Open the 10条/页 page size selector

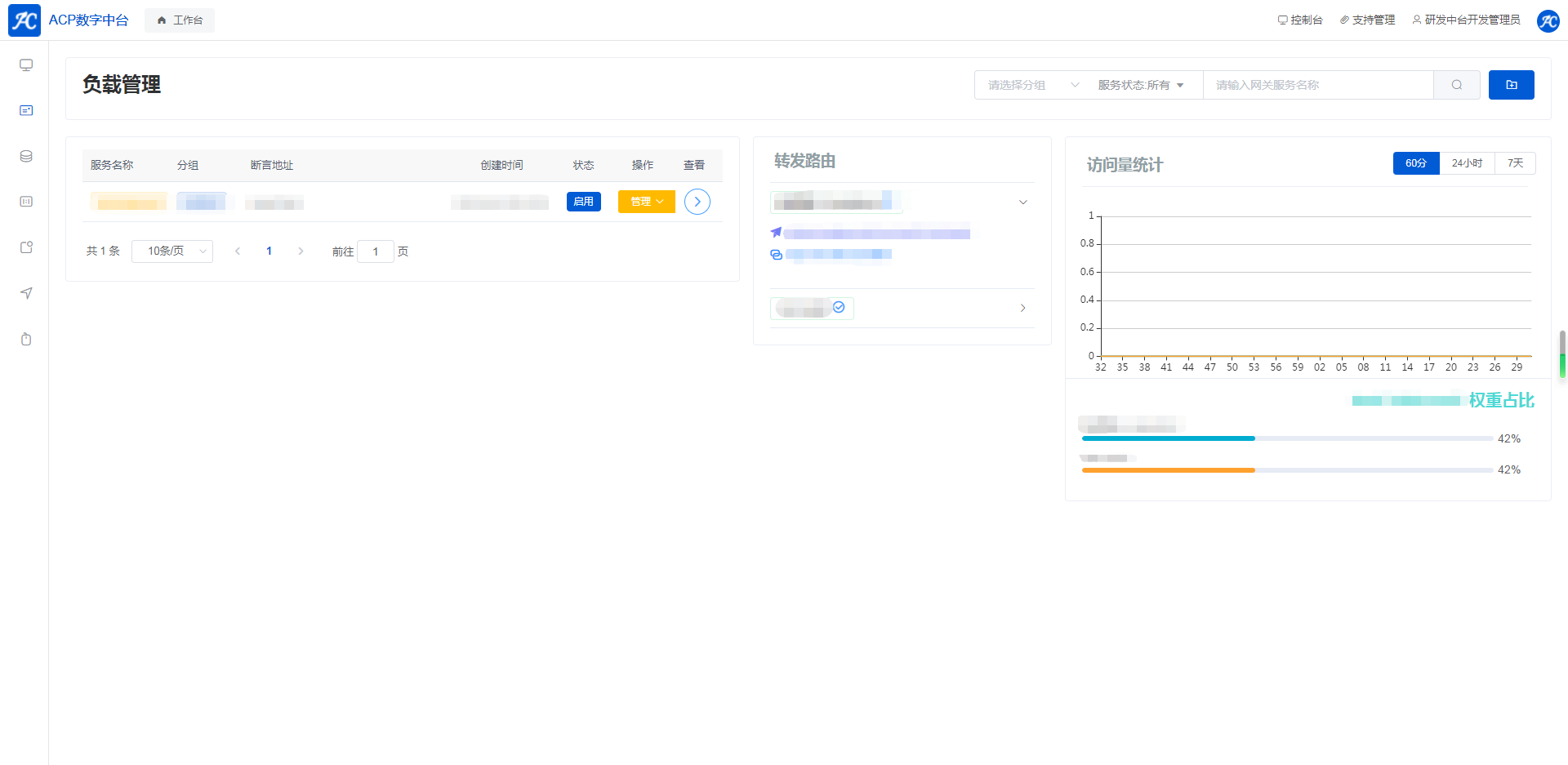(172, 251)
